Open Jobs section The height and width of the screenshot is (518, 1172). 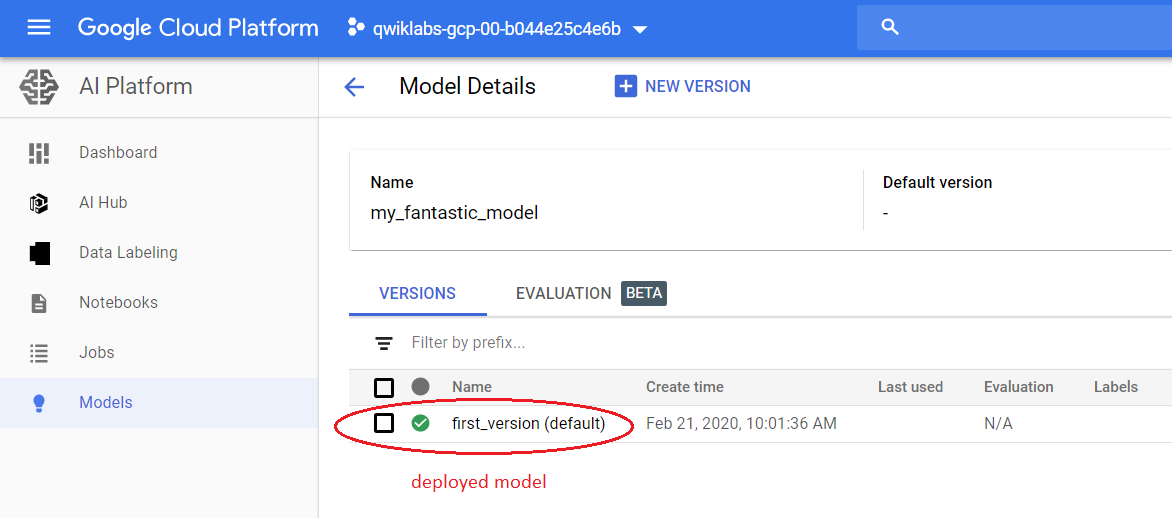coord(96,352)
